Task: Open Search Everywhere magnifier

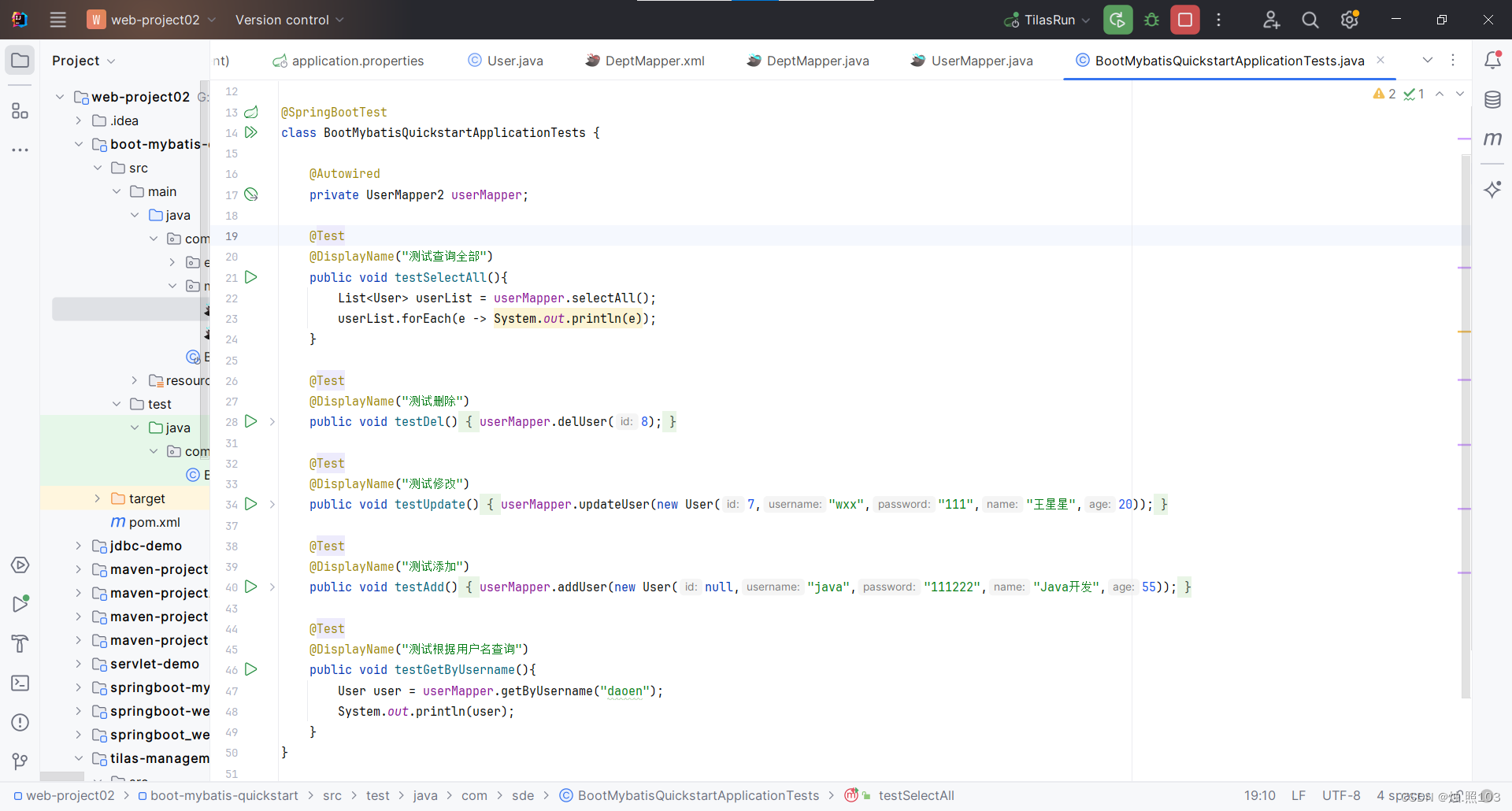Action: tap(1310, 20)
